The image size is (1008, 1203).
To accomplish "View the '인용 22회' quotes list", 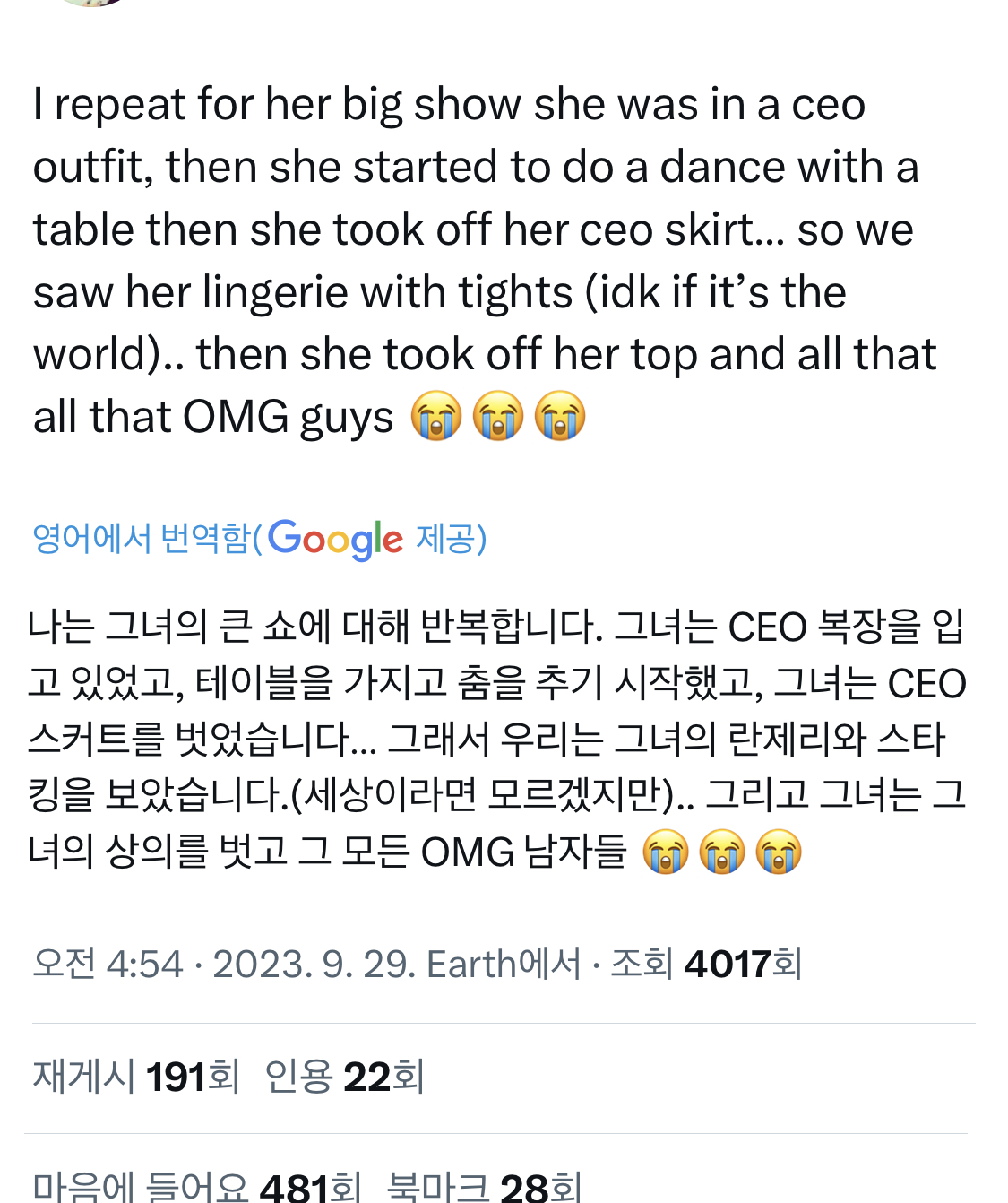I will click(x=344, y=1077).
